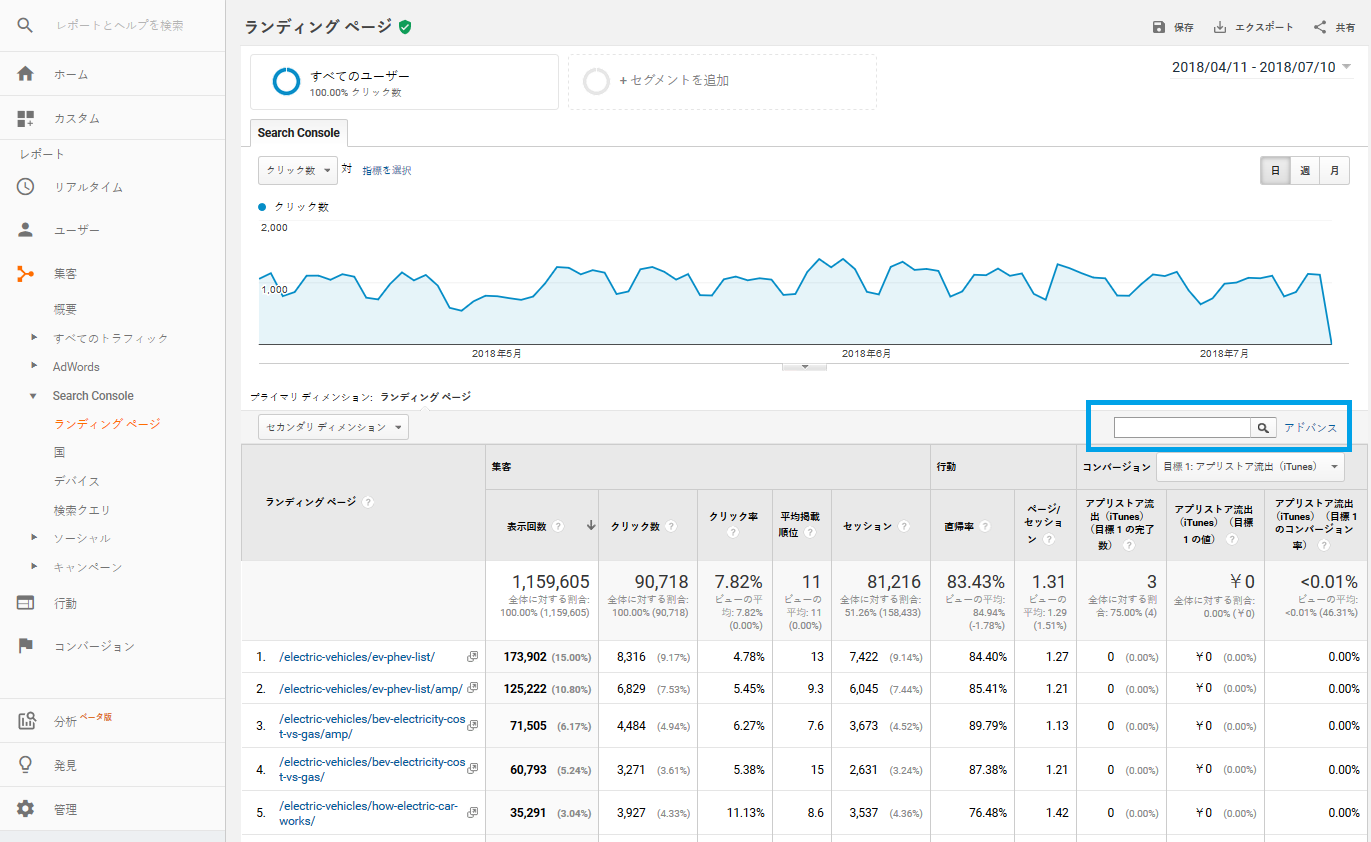Open the カスタム dashboard icon
The width and height of the screenshot is (1371, 842).
pos(26,118)
